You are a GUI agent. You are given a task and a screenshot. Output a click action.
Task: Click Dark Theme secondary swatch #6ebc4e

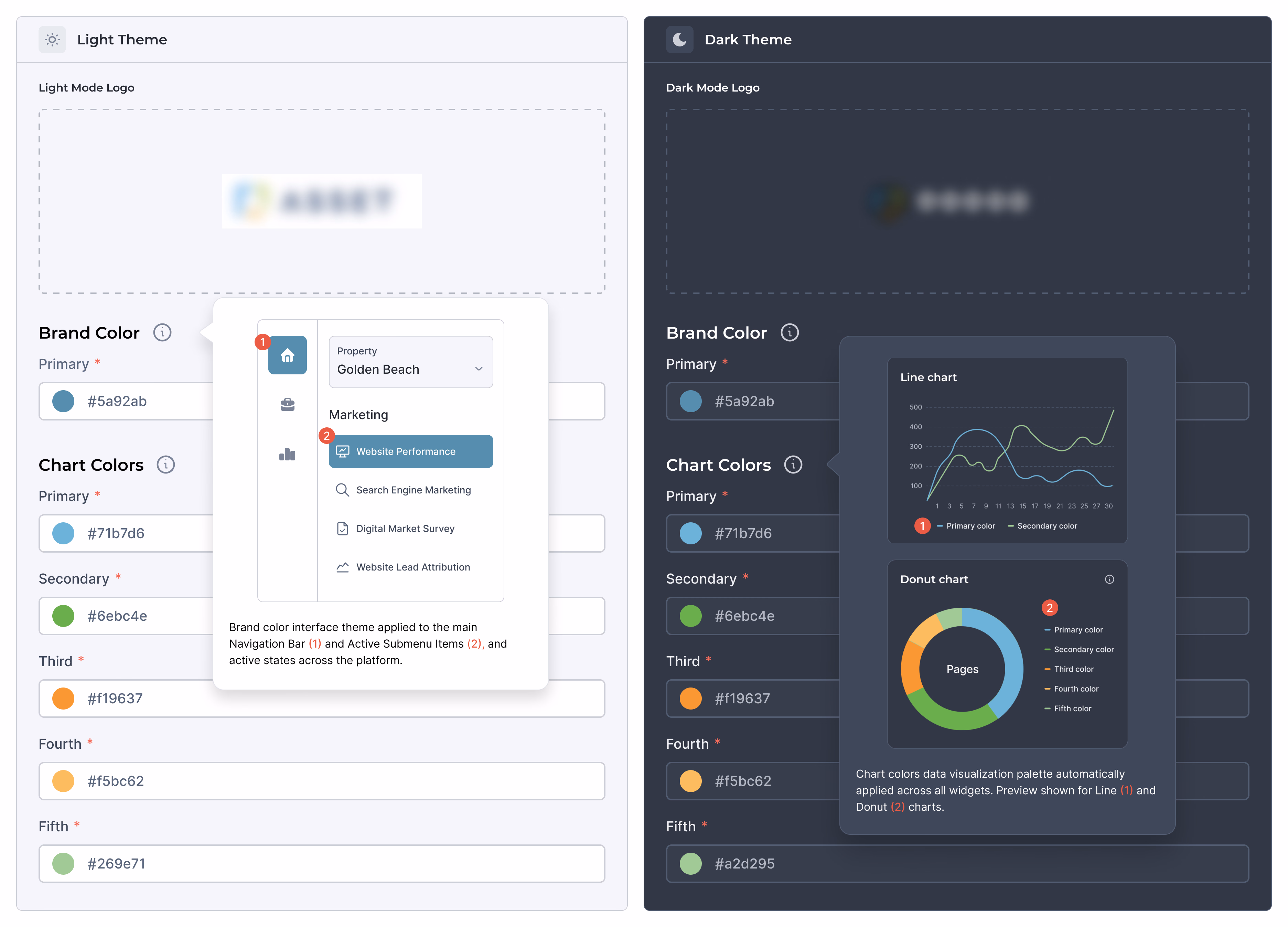pyautogui.click(x=690, y=616)
